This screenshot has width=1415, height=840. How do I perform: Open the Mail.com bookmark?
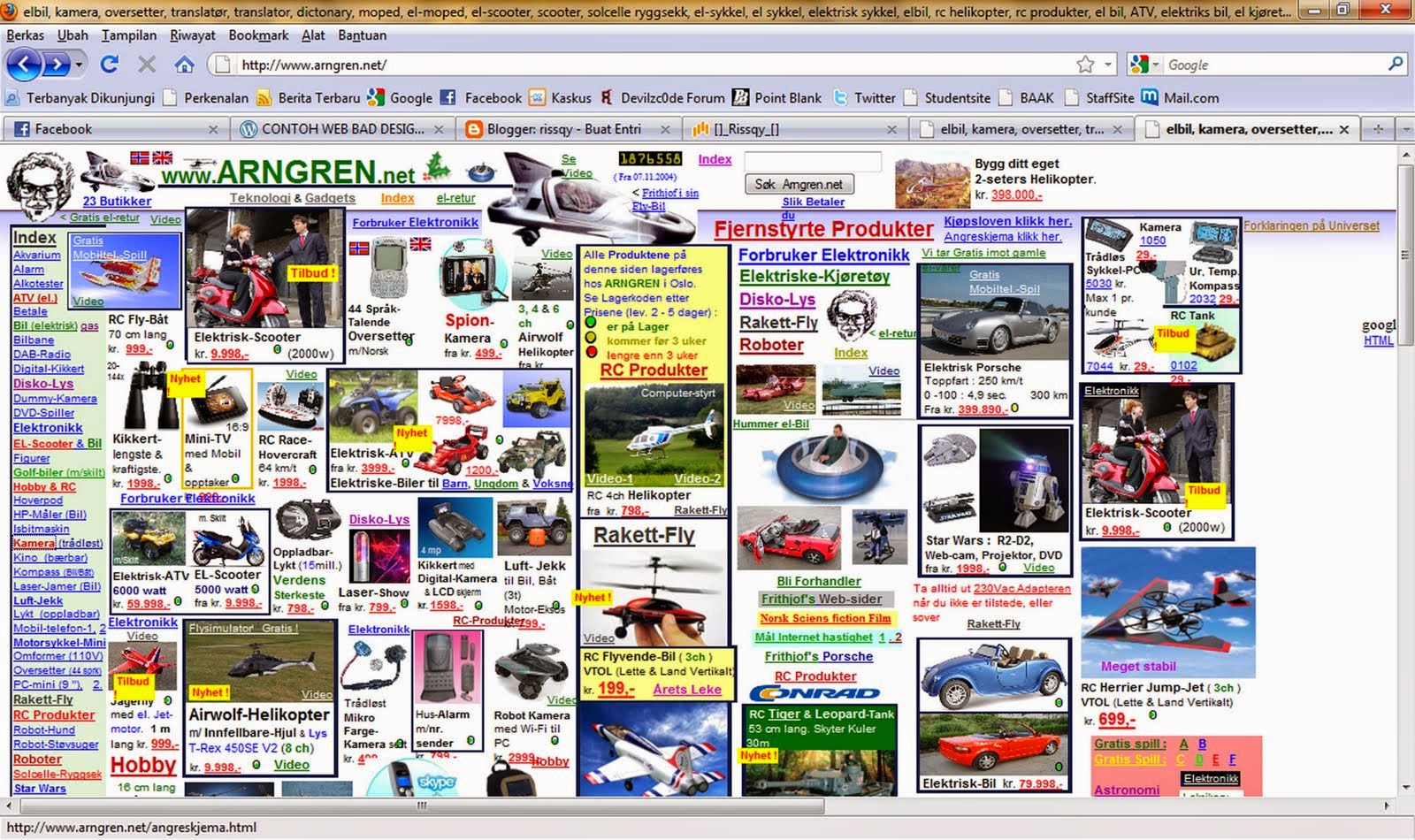pos(1193,97)
